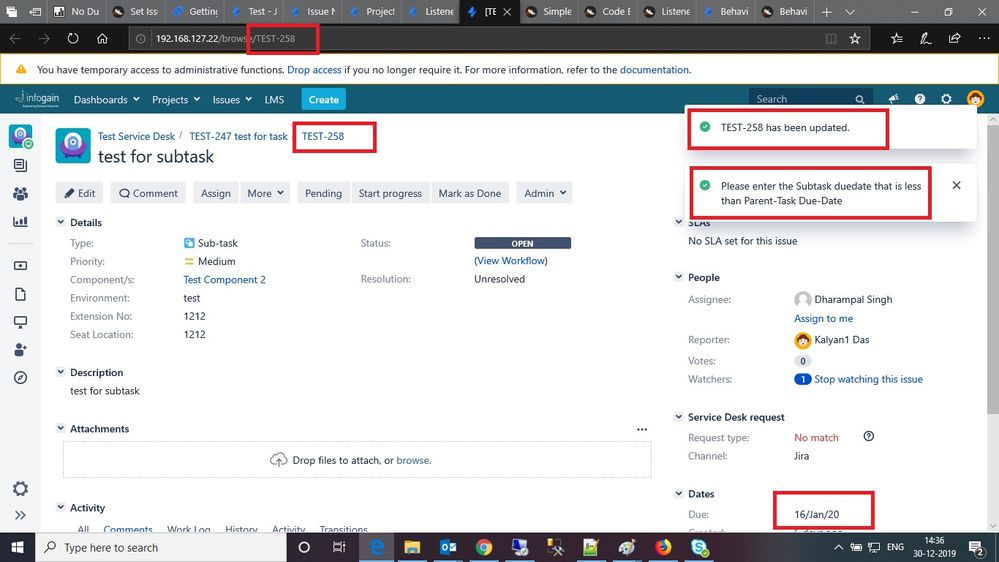Image resolution: width=999 pixels, height=562 pixels.
Task: Open the Reports bar chart sidebar icon
Action: [x=20, y=222]
